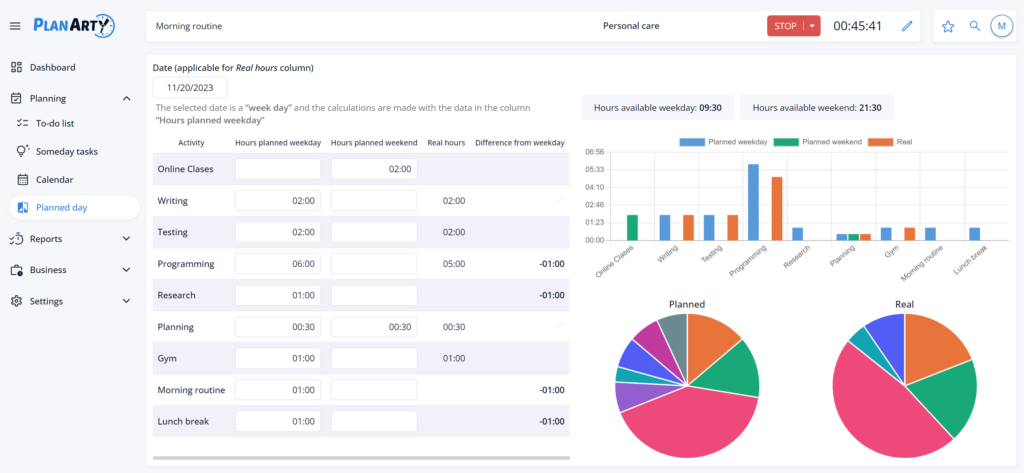
Task: Click the date field showing 11/20/2023
Action: (x=190, y=87)
